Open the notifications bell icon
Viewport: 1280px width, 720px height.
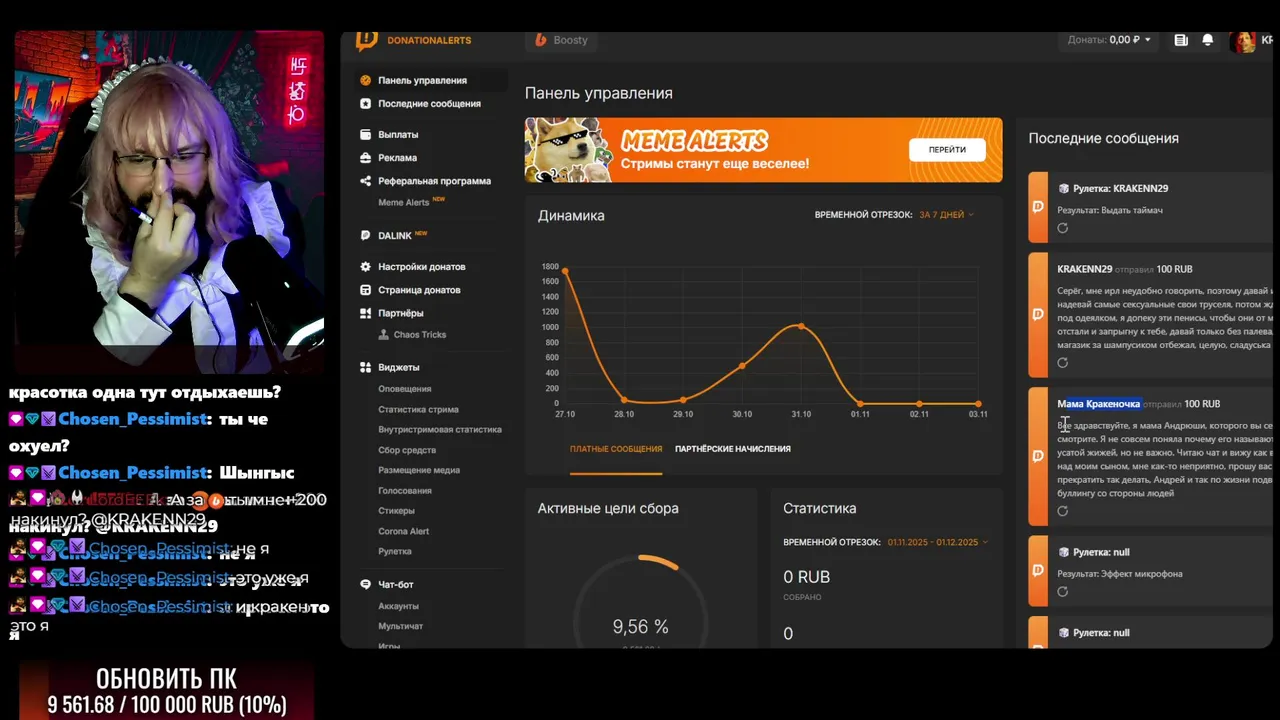tap(1208, 40)
